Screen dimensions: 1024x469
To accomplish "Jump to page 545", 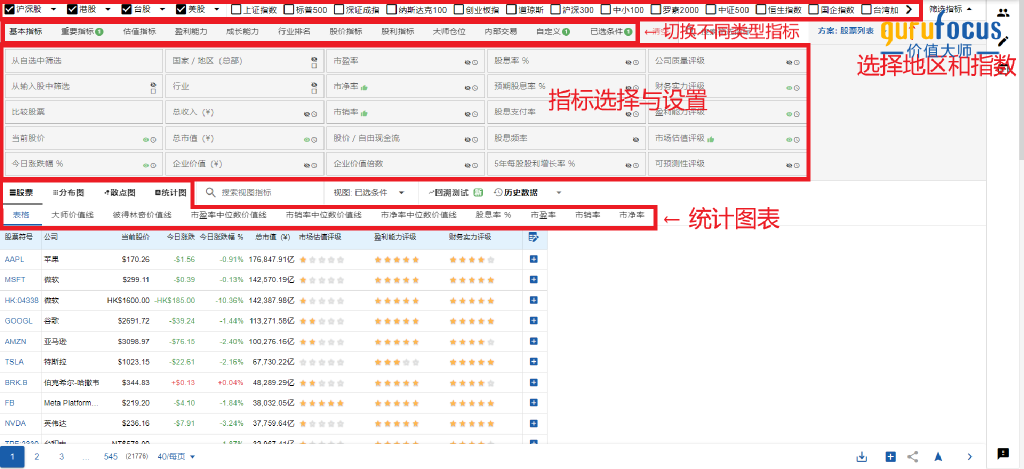I will [x=110, y=457].
